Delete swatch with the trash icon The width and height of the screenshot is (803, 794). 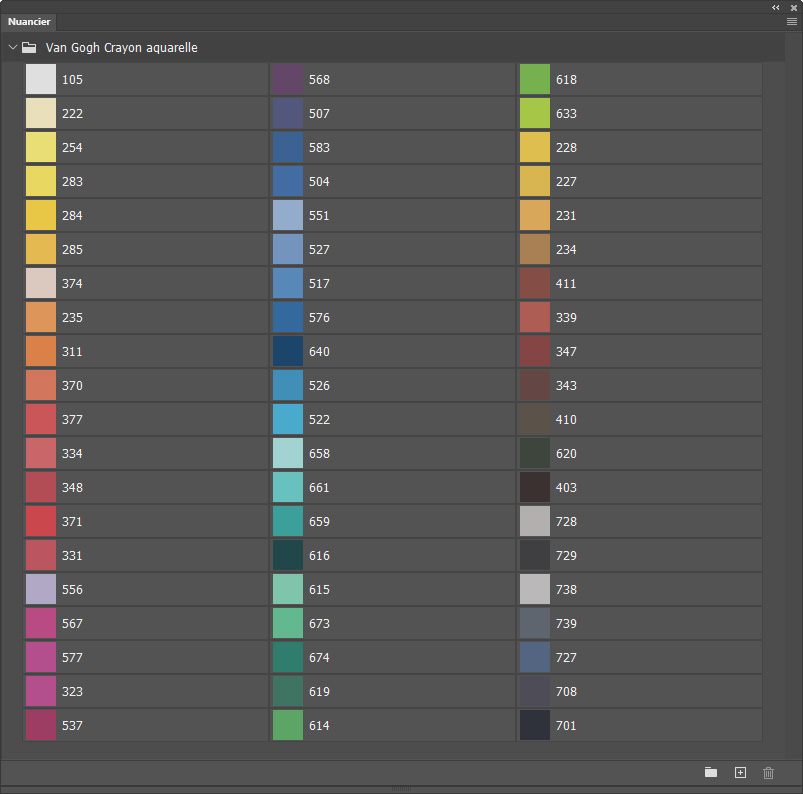point(768,772)
